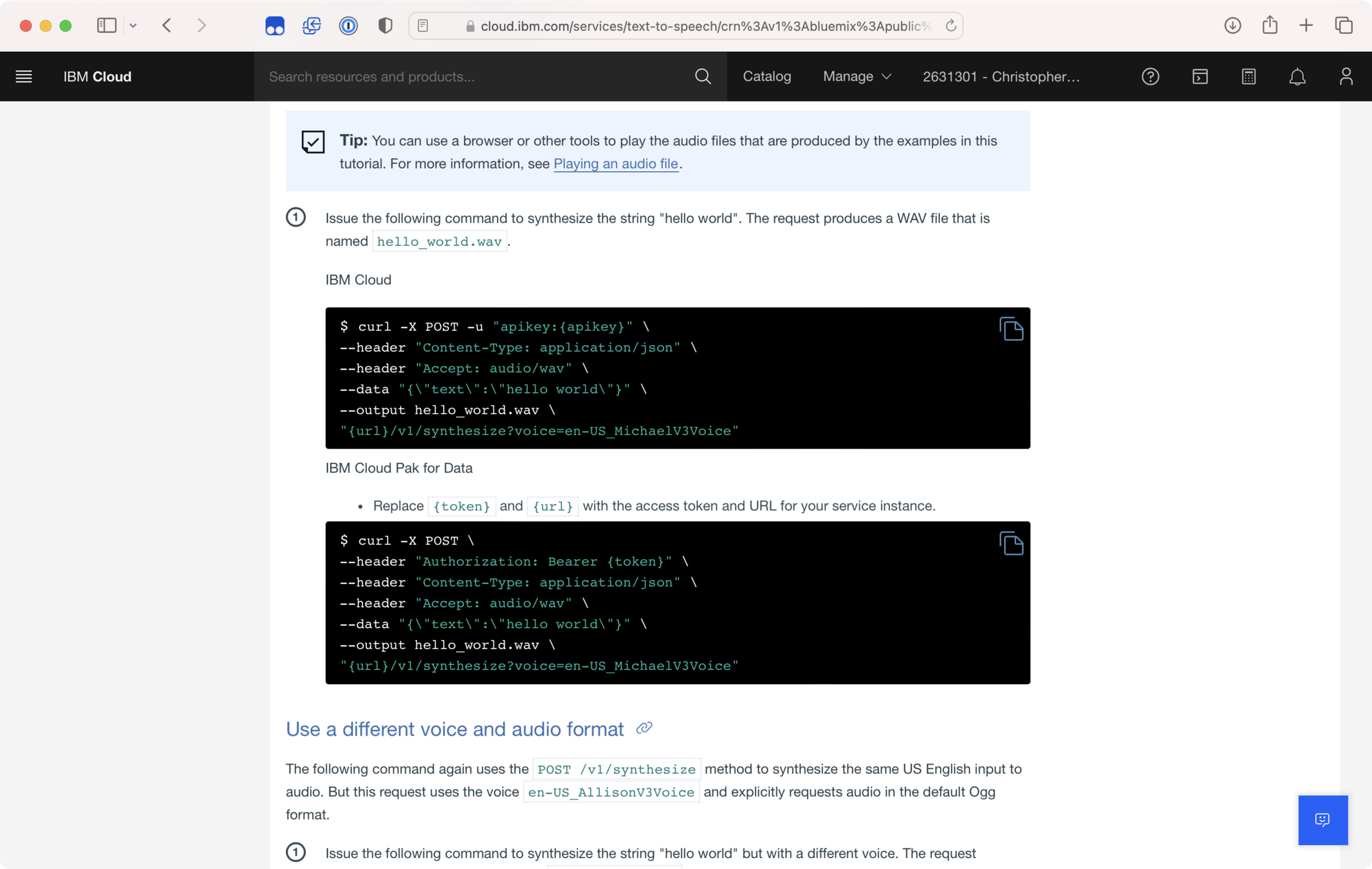1372x869 pixels.
Task: Expand the Manage dropdown menu
Action: pos(857,77)
